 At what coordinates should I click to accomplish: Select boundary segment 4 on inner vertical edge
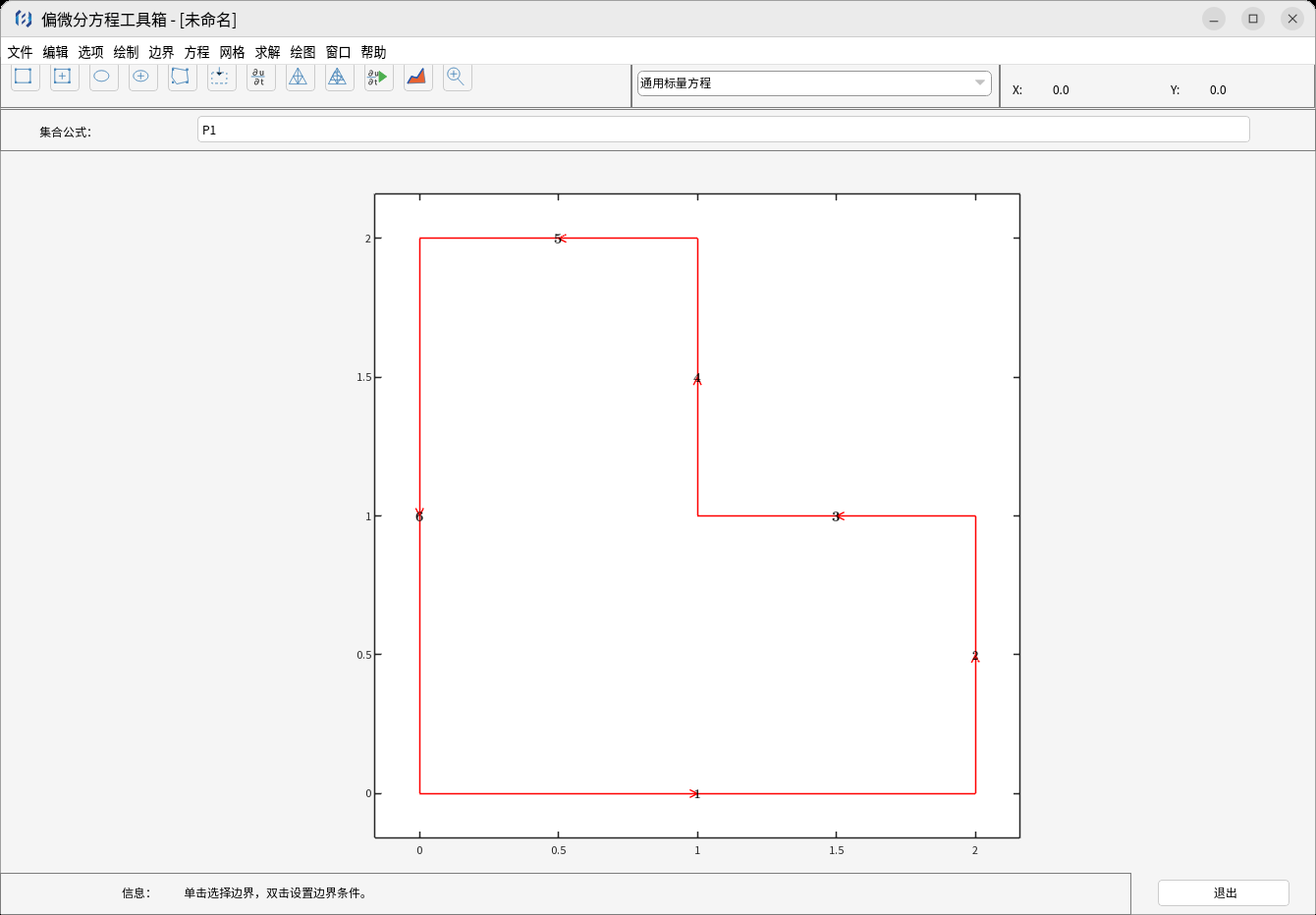697,377
